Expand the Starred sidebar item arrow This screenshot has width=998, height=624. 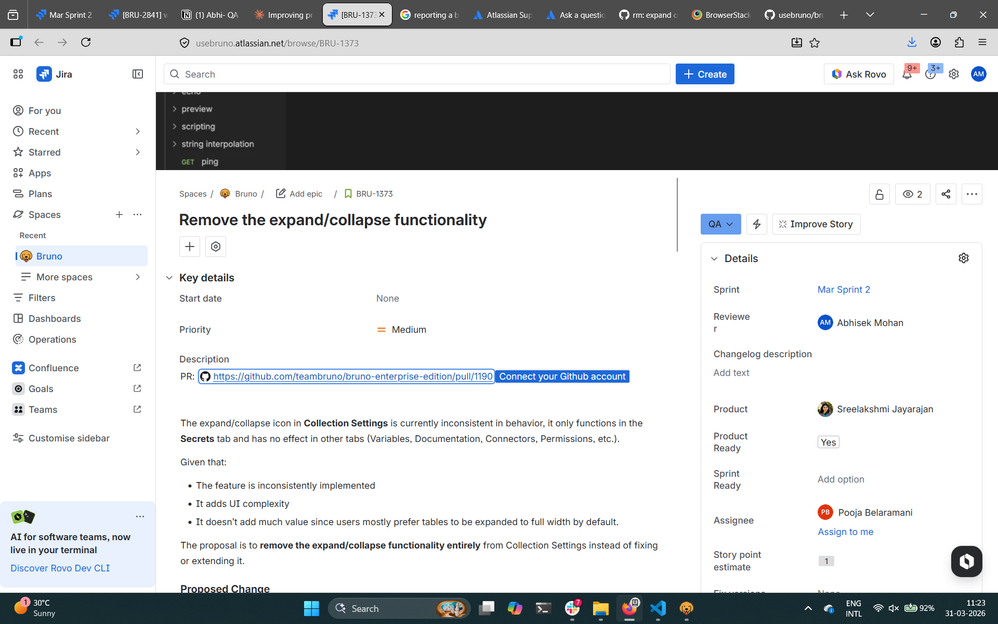(x=137, y=152)
